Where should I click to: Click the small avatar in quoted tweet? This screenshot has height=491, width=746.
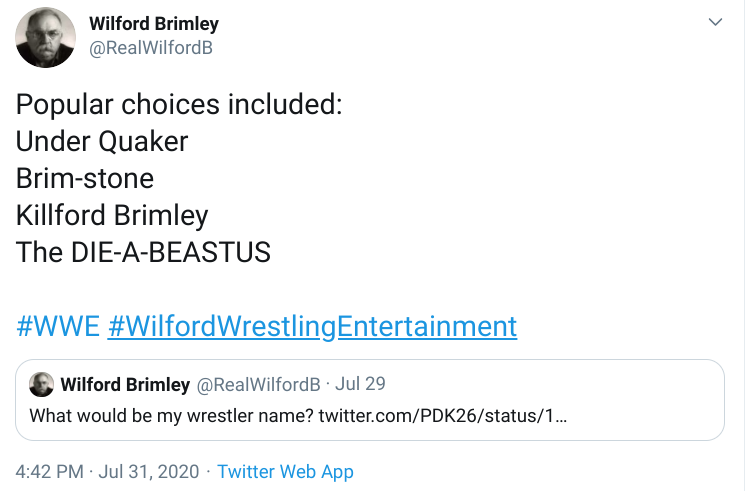coord(42,385)
